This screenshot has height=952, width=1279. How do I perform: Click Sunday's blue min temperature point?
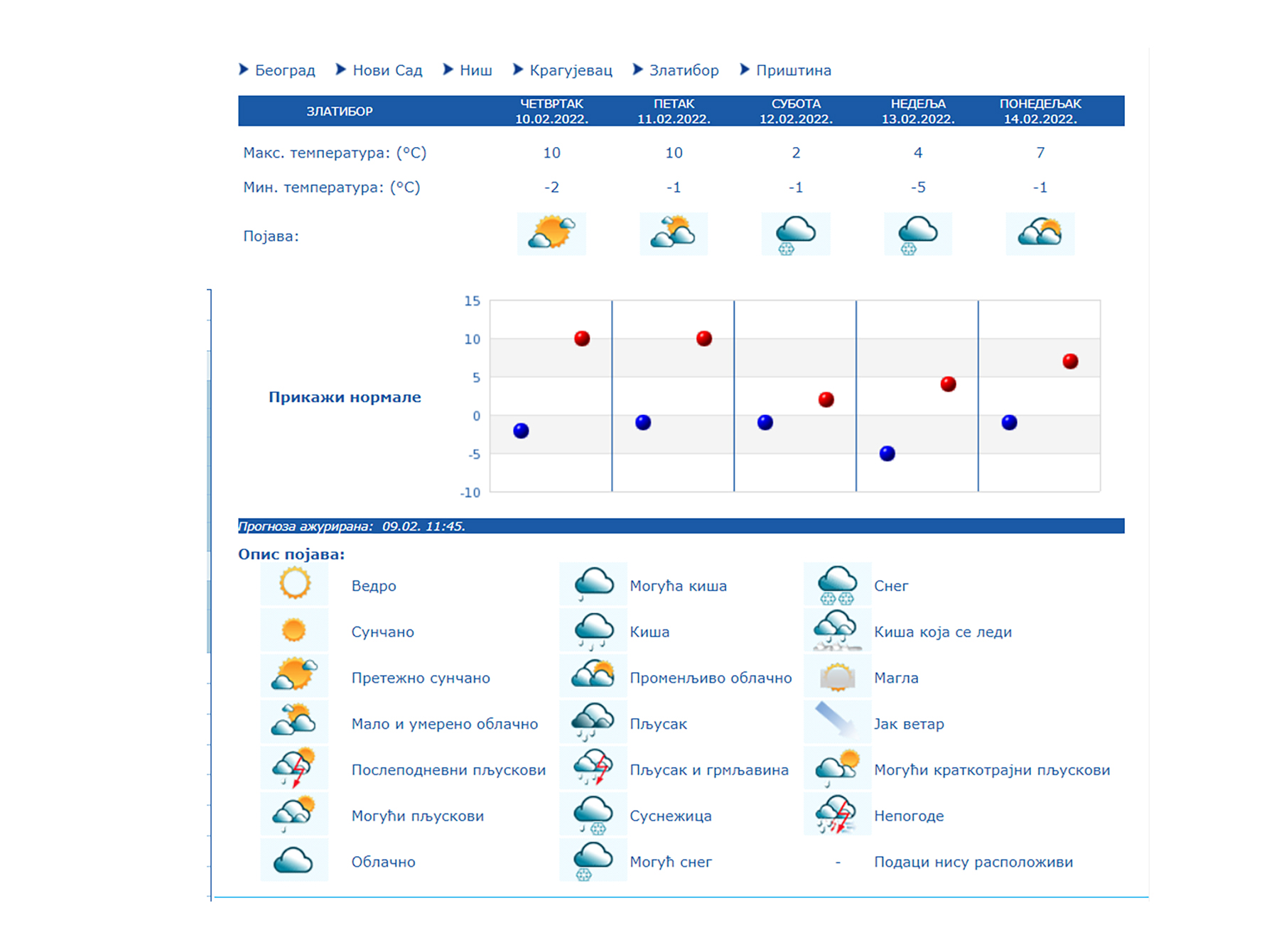[887, 453]
